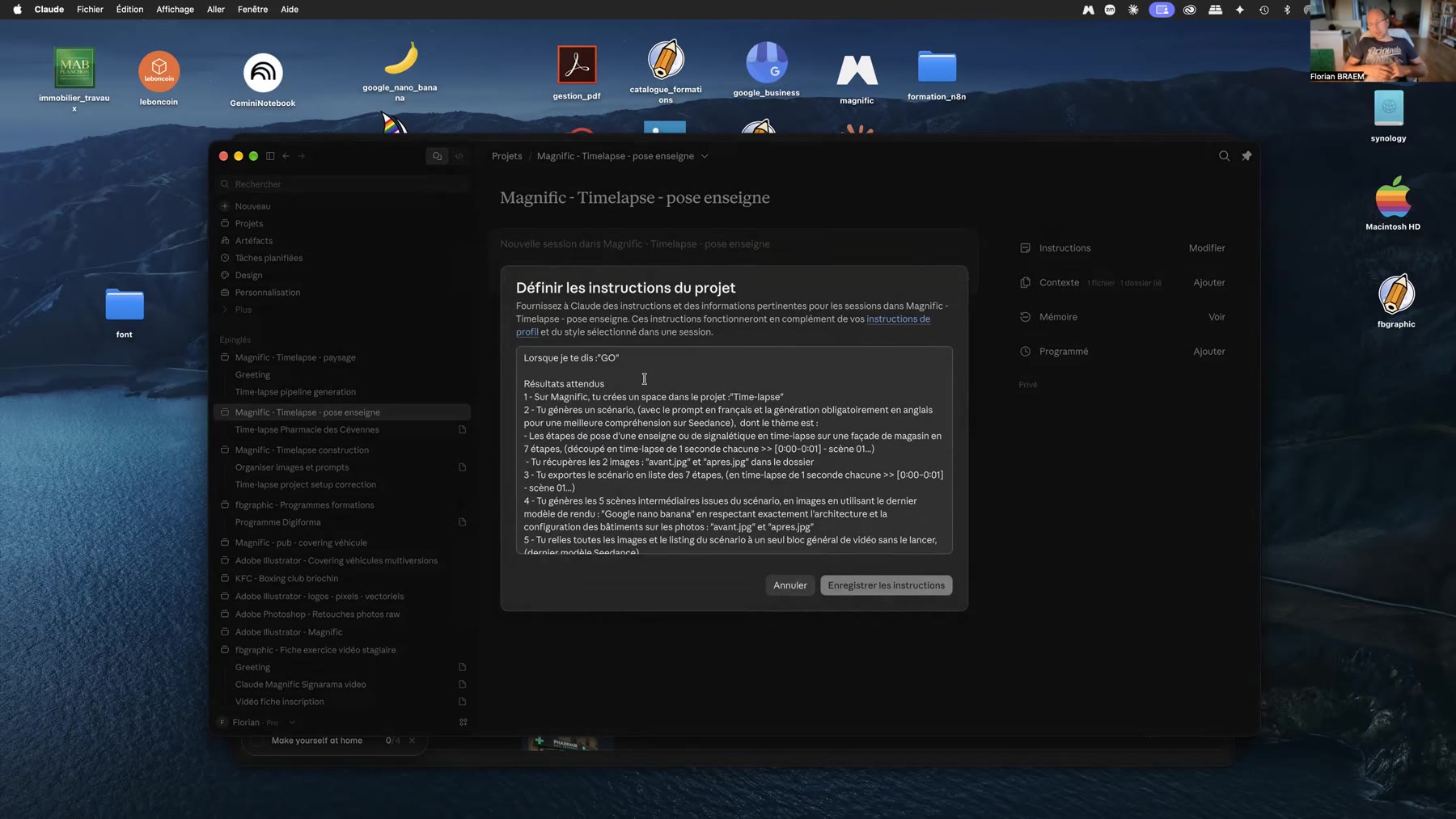Open the Florian account menu chevron
The height and width of the screenshot is (819, 1456).
292,723
